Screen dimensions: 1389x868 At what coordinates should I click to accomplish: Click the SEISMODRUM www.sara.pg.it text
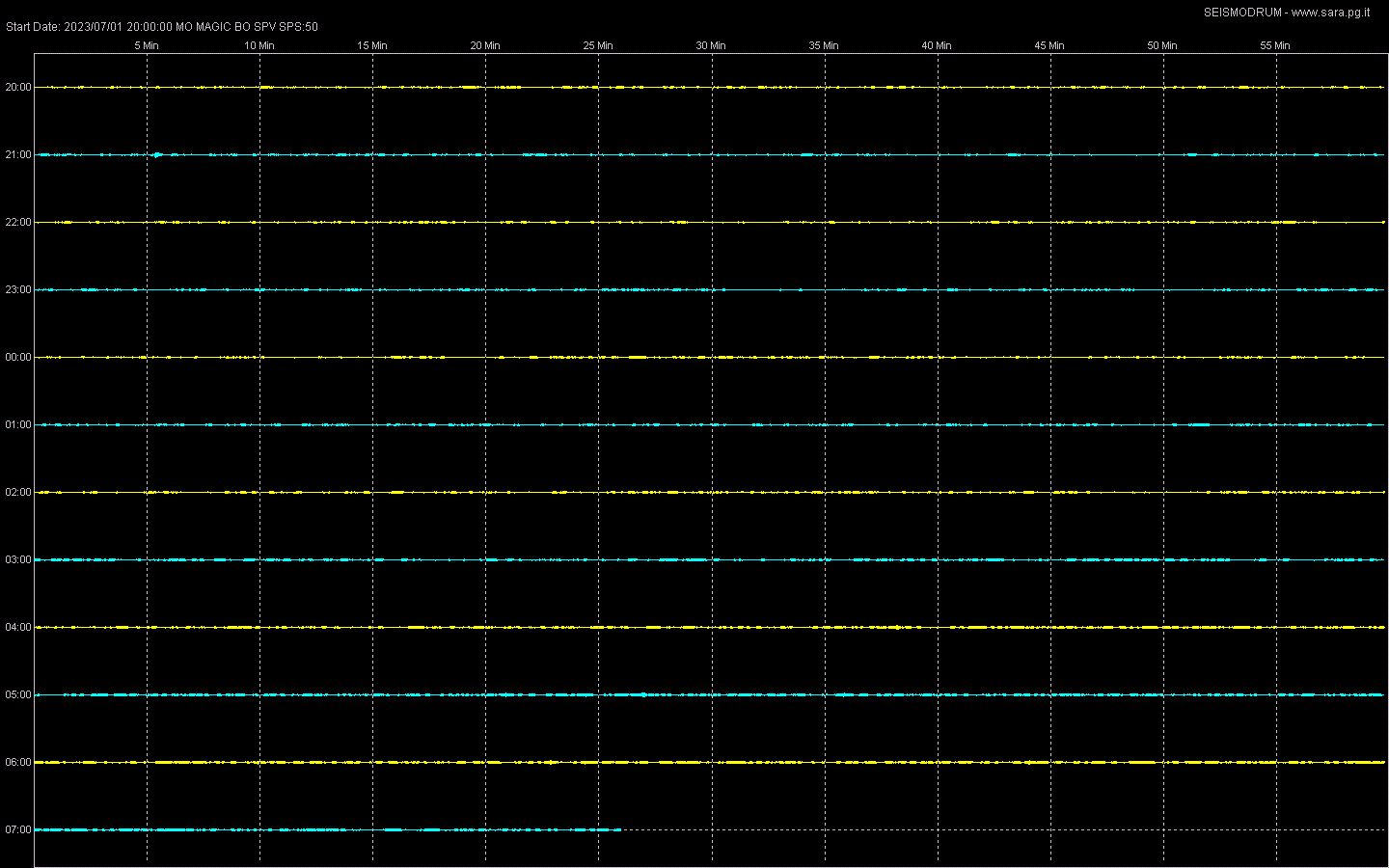point(1287,13)
